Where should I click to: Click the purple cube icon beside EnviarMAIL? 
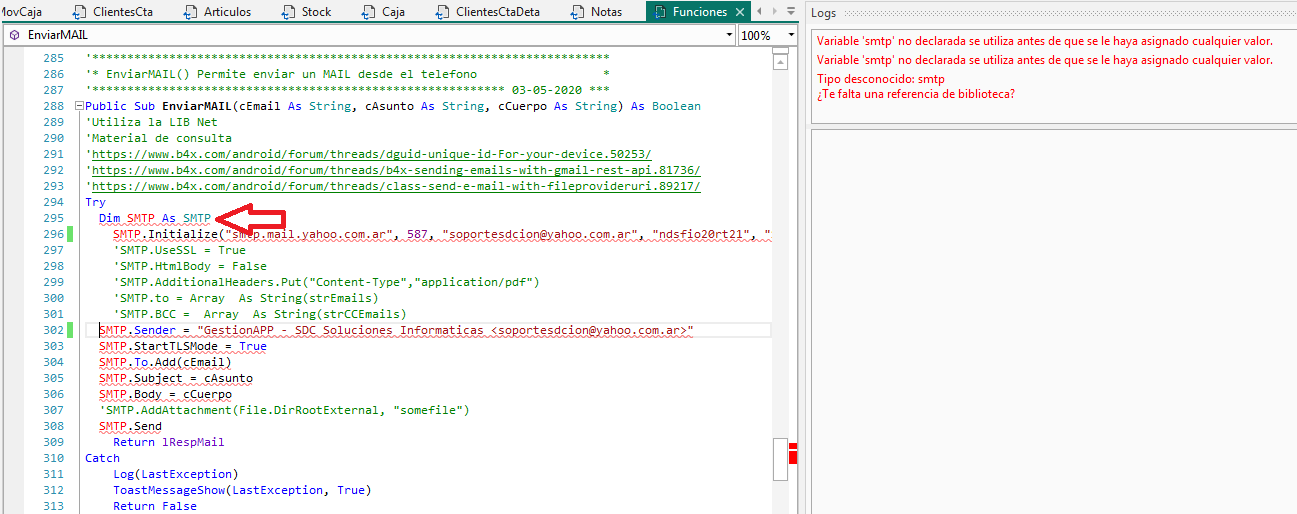(14, 35)
